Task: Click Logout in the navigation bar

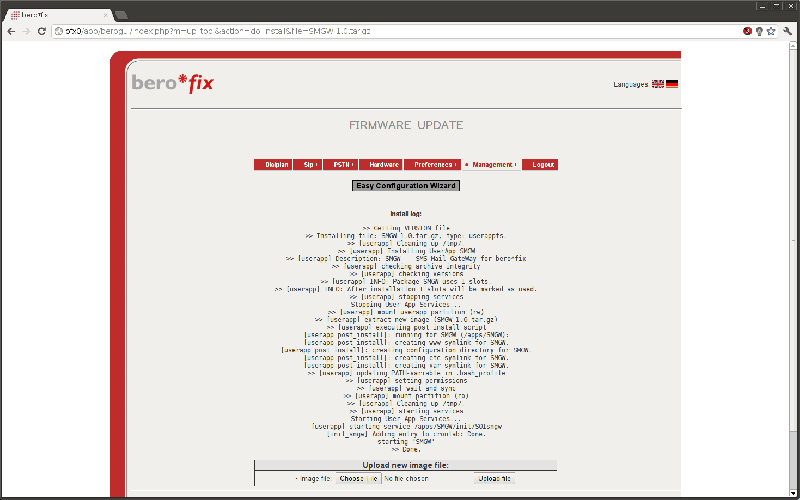Action: [x=540, y=165]
